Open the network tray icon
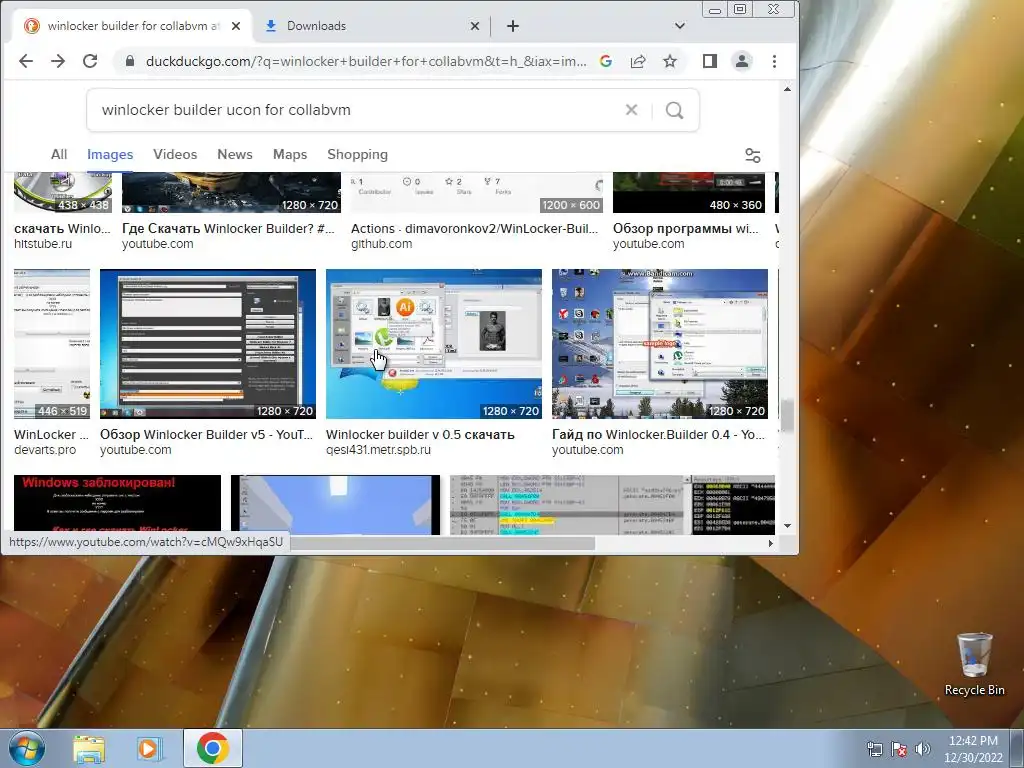The width and height of the screenshot is (1024, 768). click(x=874, y=749)
